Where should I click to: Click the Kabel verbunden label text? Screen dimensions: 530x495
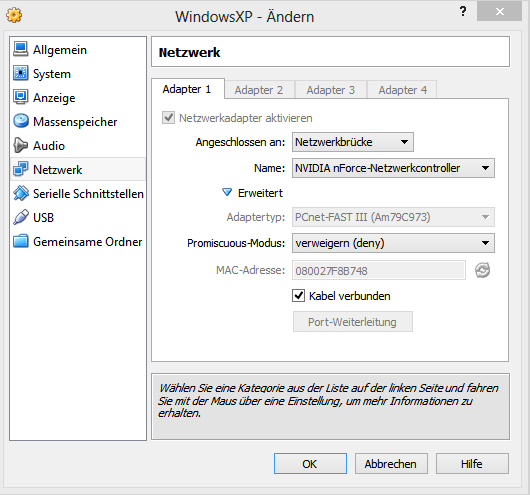pos(350,296)
